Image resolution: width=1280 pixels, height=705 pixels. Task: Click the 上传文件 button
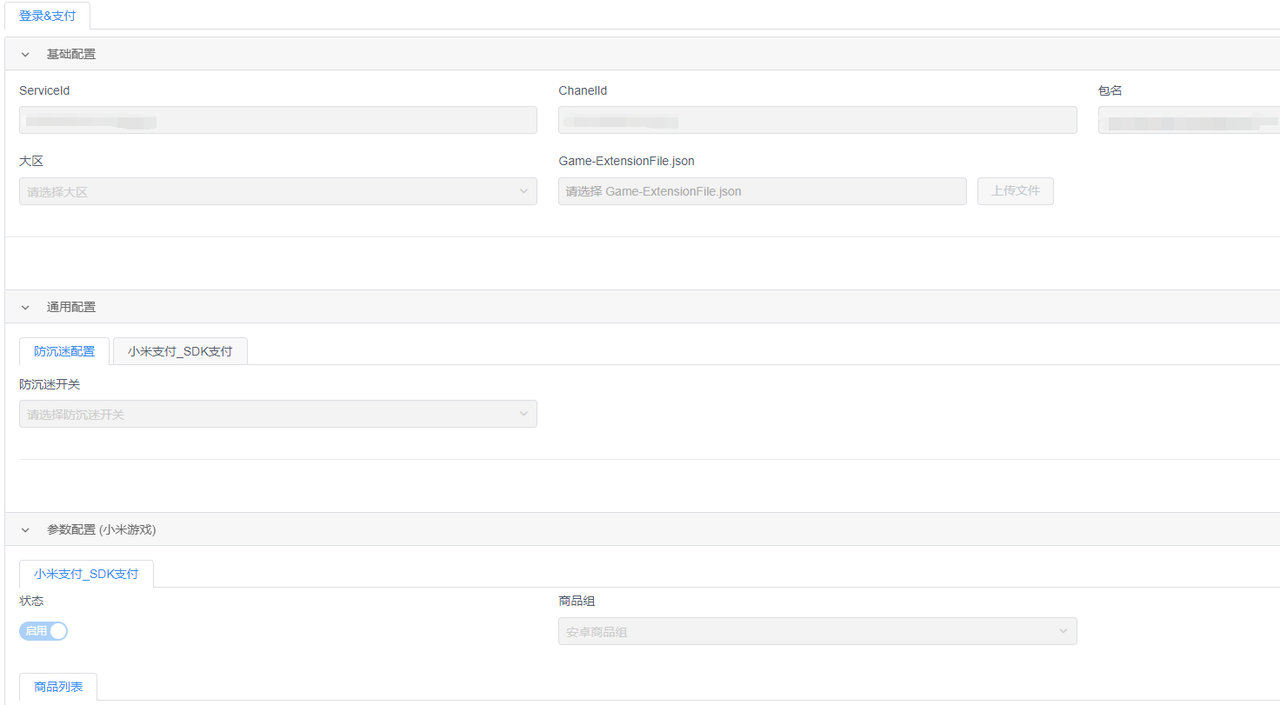click(1015, 191)
